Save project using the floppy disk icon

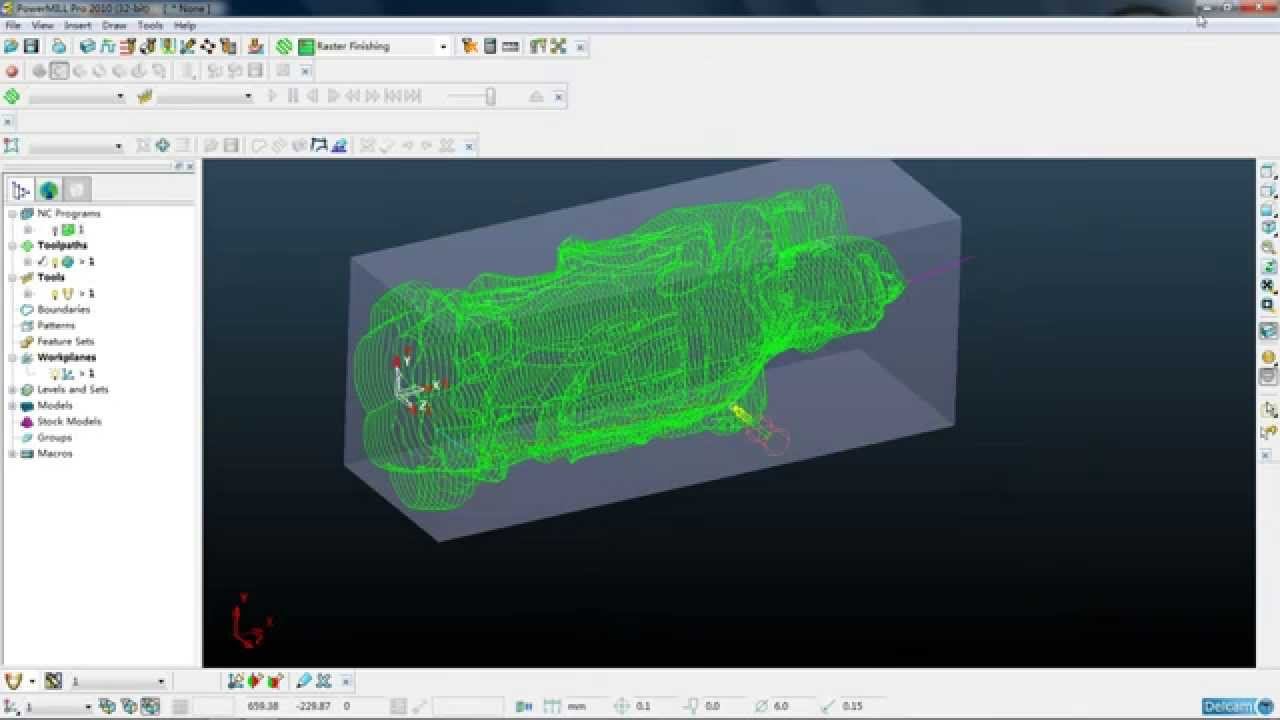tap(31, 46)
